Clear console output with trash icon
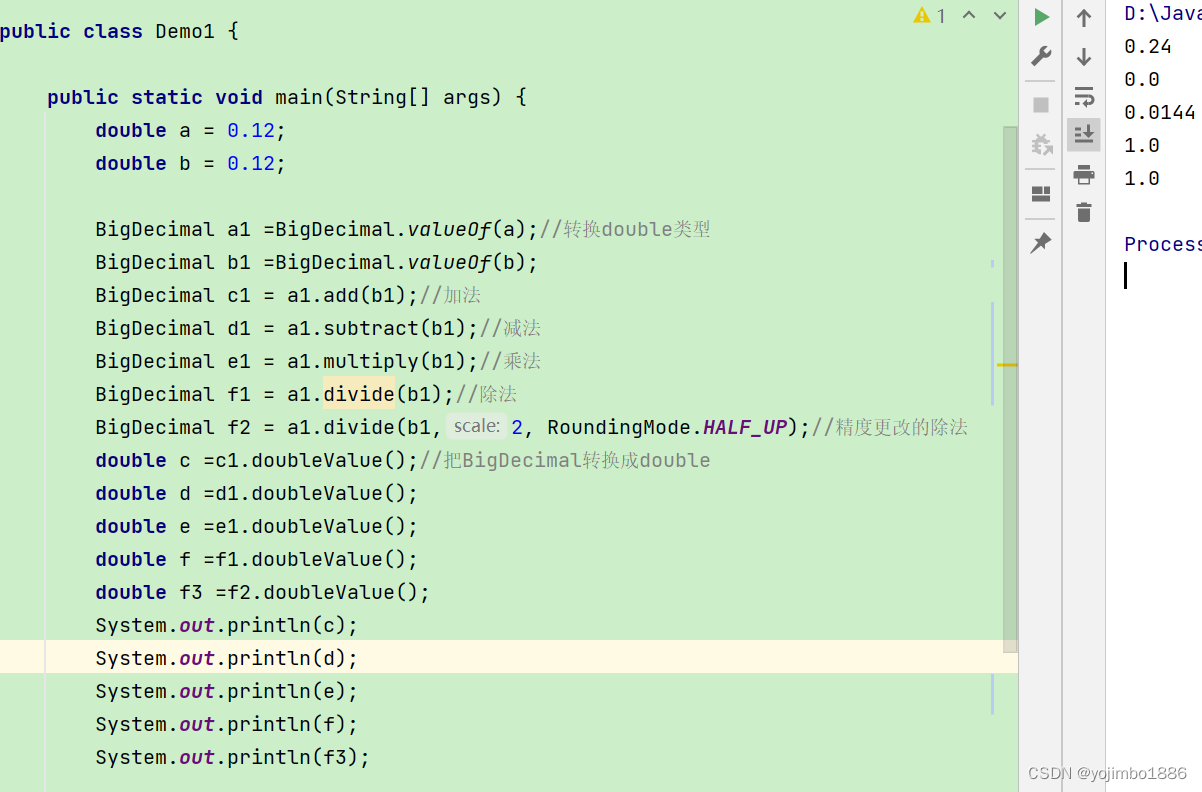Image resolution: width=1202 pixels, height=792 pixels. (x=1084, y=212)
